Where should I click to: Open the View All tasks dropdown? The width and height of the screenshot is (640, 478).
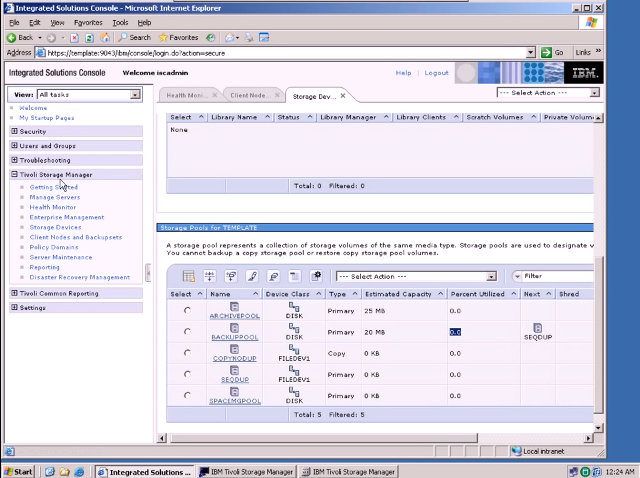(135, 95)
